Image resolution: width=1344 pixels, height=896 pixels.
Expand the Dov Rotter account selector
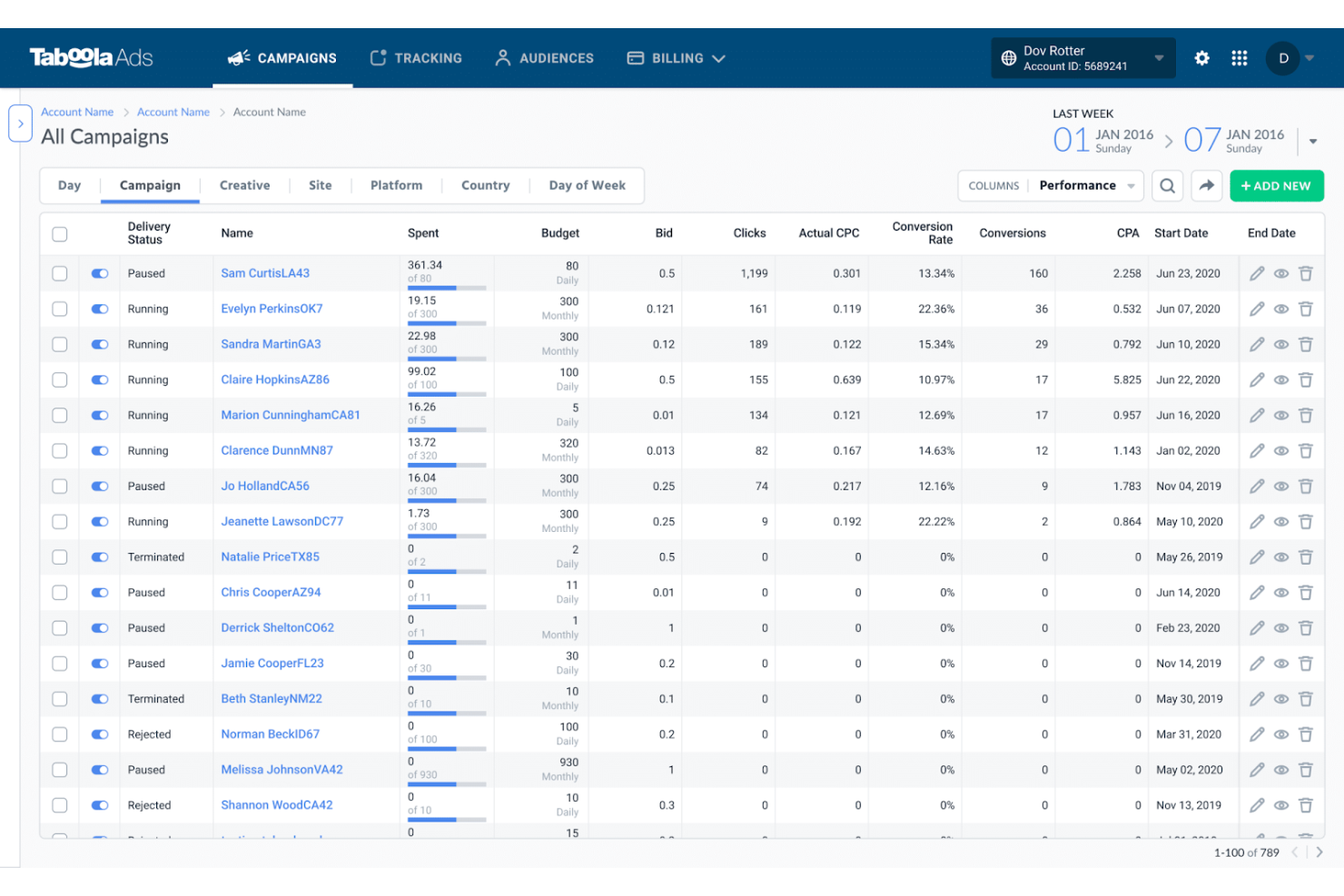tap(1160, 57)
